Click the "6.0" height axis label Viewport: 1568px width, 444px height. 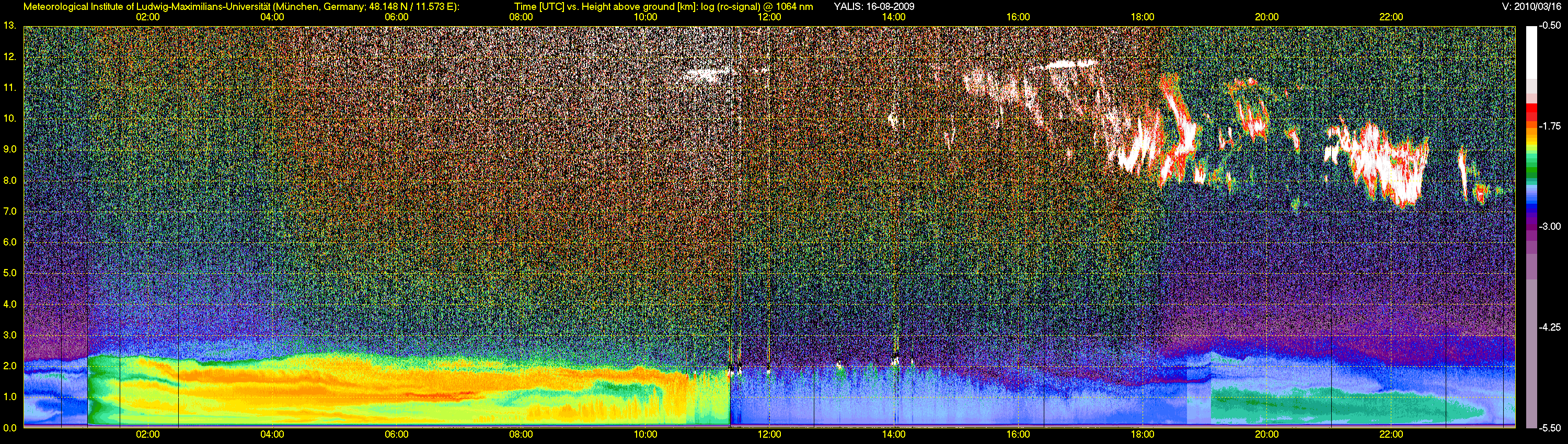[x=10, y=243]
